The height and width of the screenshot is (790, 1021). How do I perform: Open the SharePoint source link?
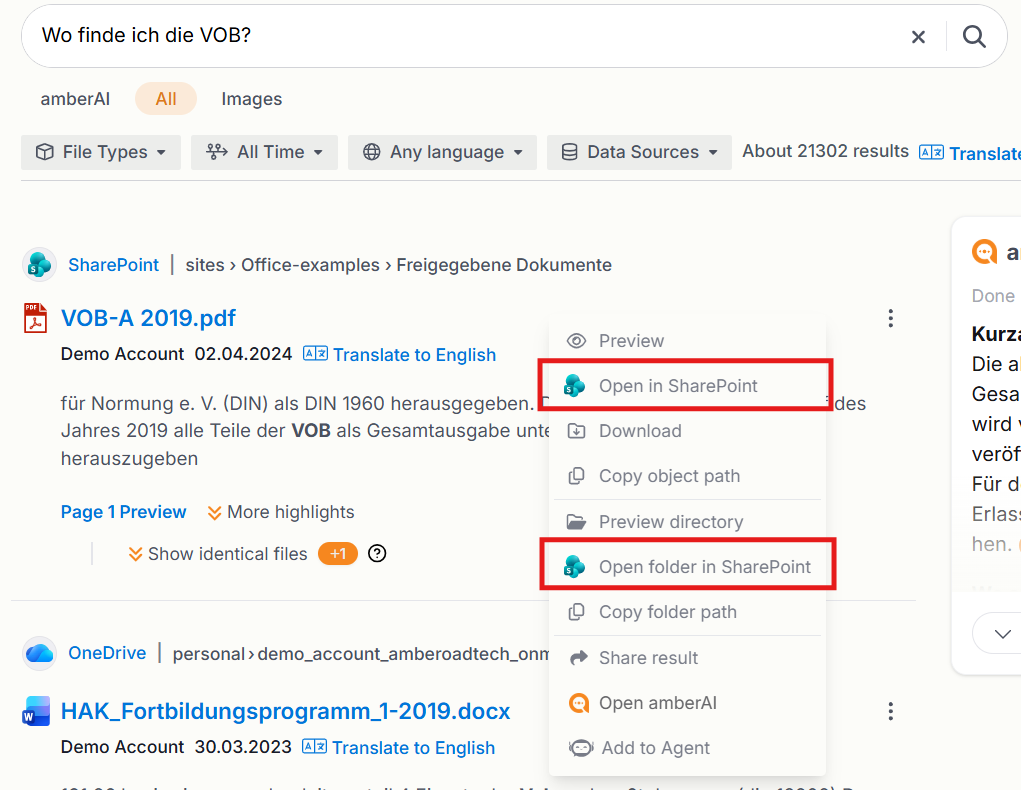tap(113, 265)
